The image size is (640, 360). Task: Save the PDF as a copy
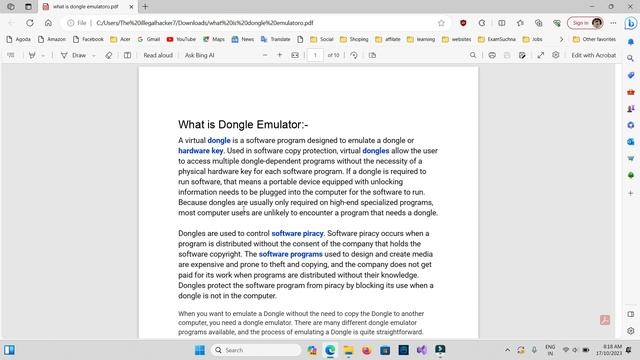point(522,55)
